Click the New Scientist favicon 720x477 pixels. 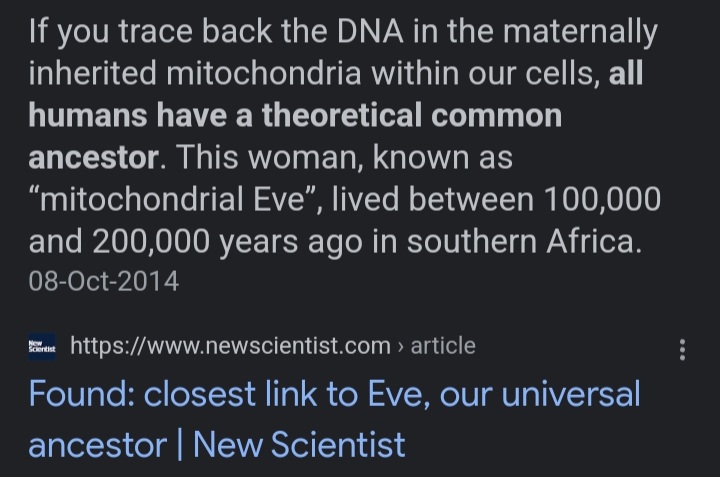coord(42,347)
